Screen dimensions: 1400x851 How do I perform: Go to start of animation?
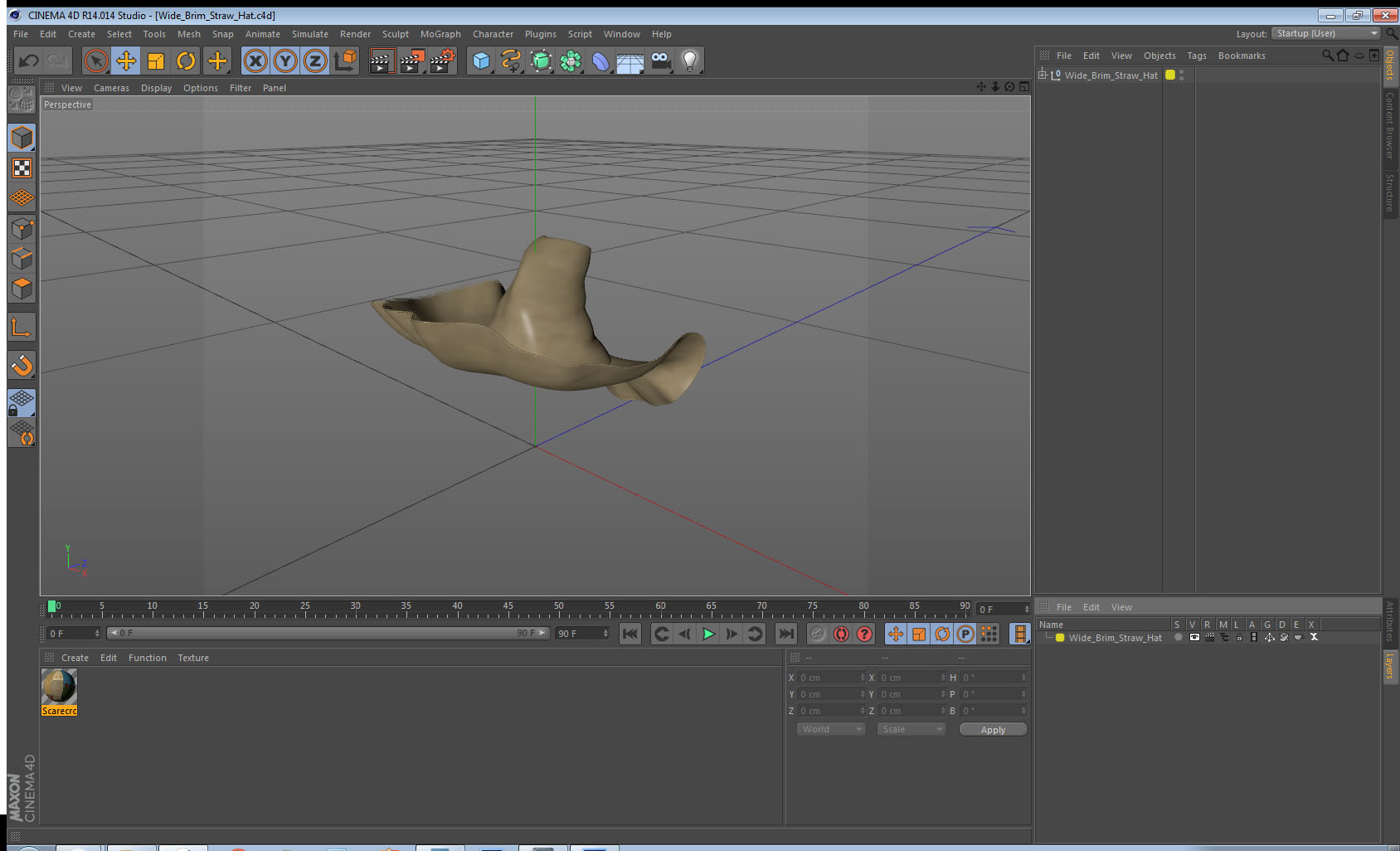630,634
